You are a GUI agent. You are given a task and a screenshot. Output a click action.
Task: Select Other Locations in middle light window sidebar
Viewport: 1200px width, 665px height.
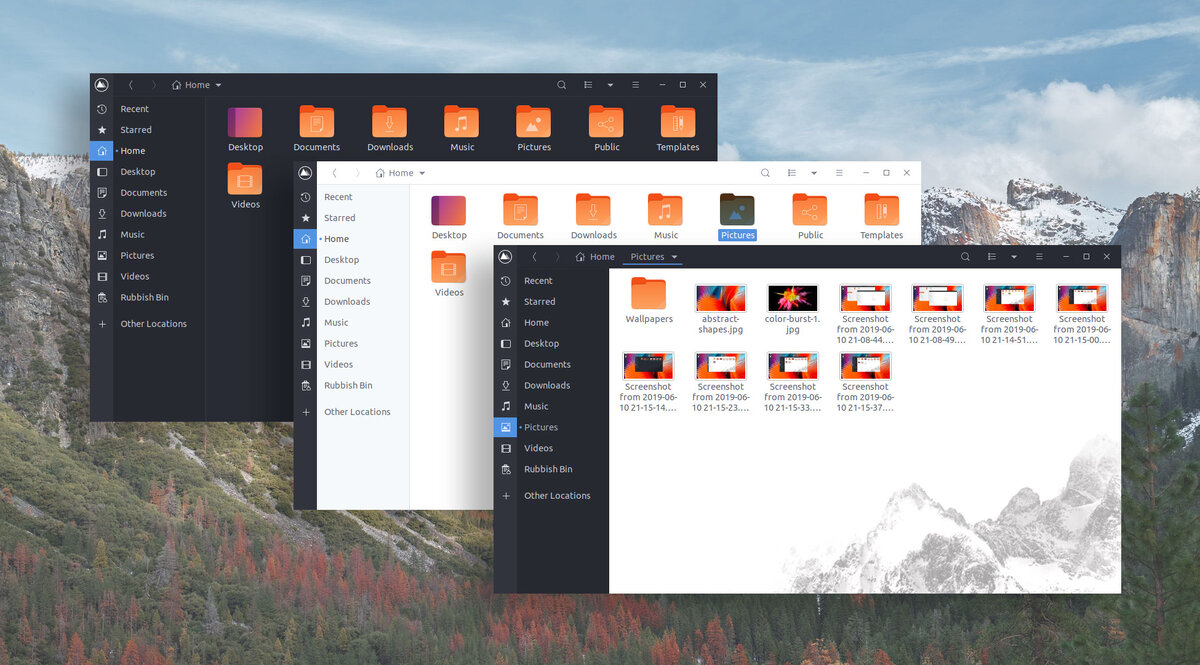click(x=357, y=412)
